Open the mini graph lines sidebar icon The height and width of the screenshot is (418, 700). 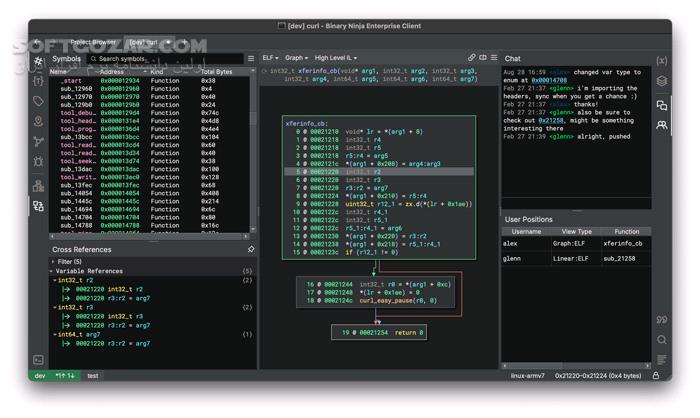pyautogui.click(x=662, y=359)
